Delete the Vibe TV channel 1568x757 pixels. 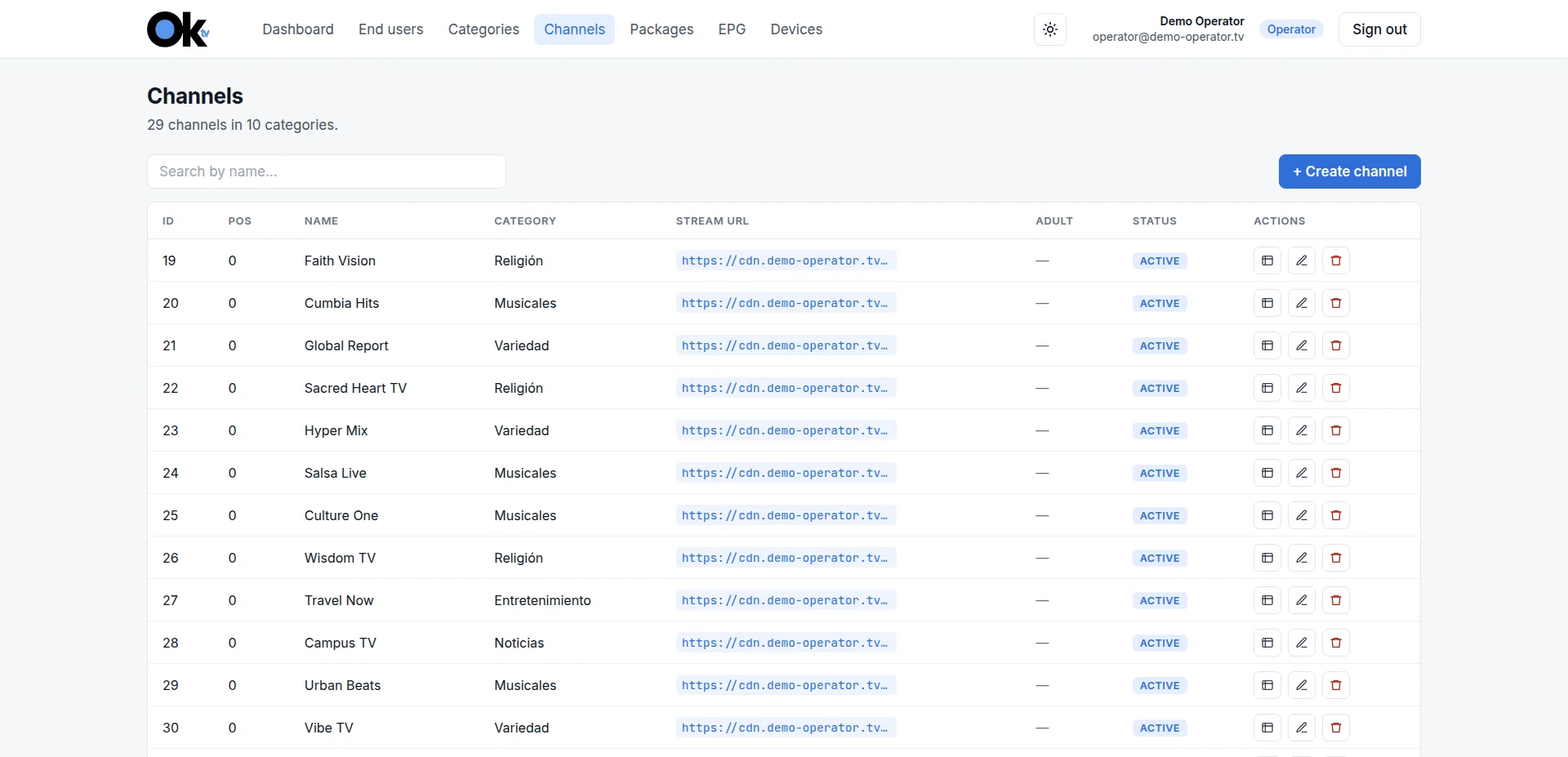point(1336,728)
